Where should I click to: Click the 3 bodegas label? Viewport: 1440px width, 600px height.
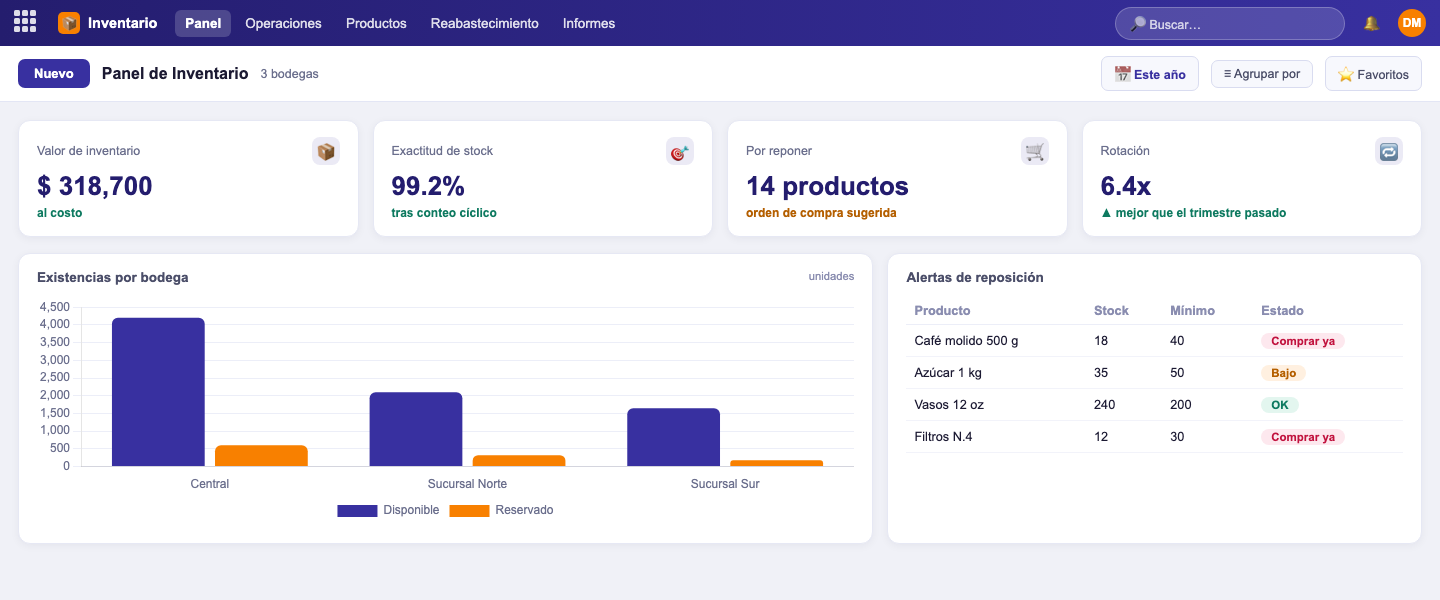point(289,74)
